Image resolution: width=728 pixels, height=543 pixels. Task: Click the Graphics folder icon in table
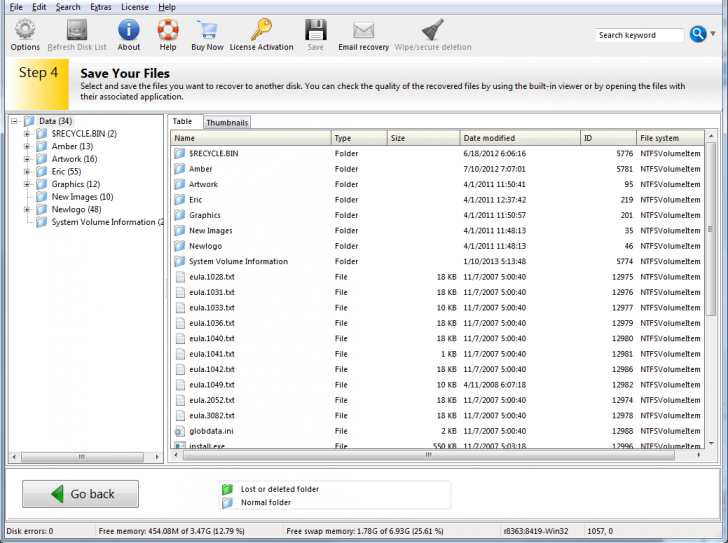180,215
